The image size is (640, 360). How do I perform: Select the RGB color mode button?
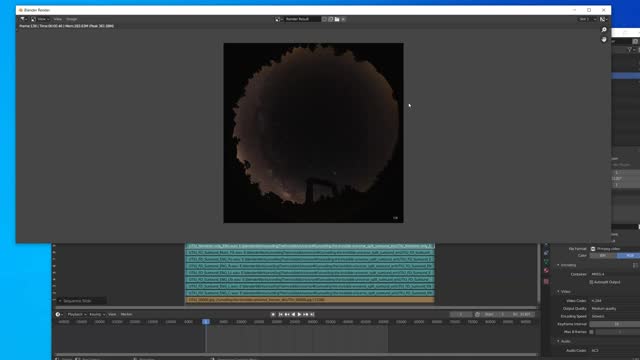(629, 256)
